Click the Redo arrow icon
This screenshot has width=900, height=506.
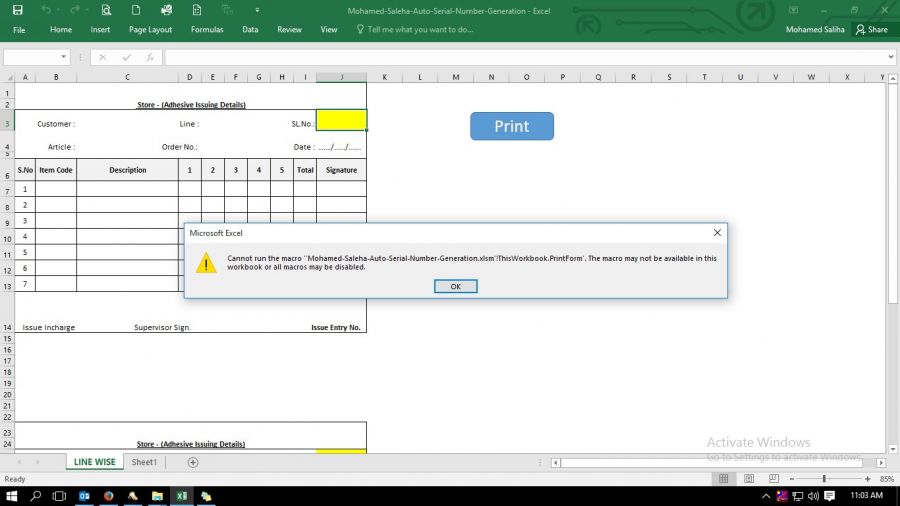coord(75,10)
